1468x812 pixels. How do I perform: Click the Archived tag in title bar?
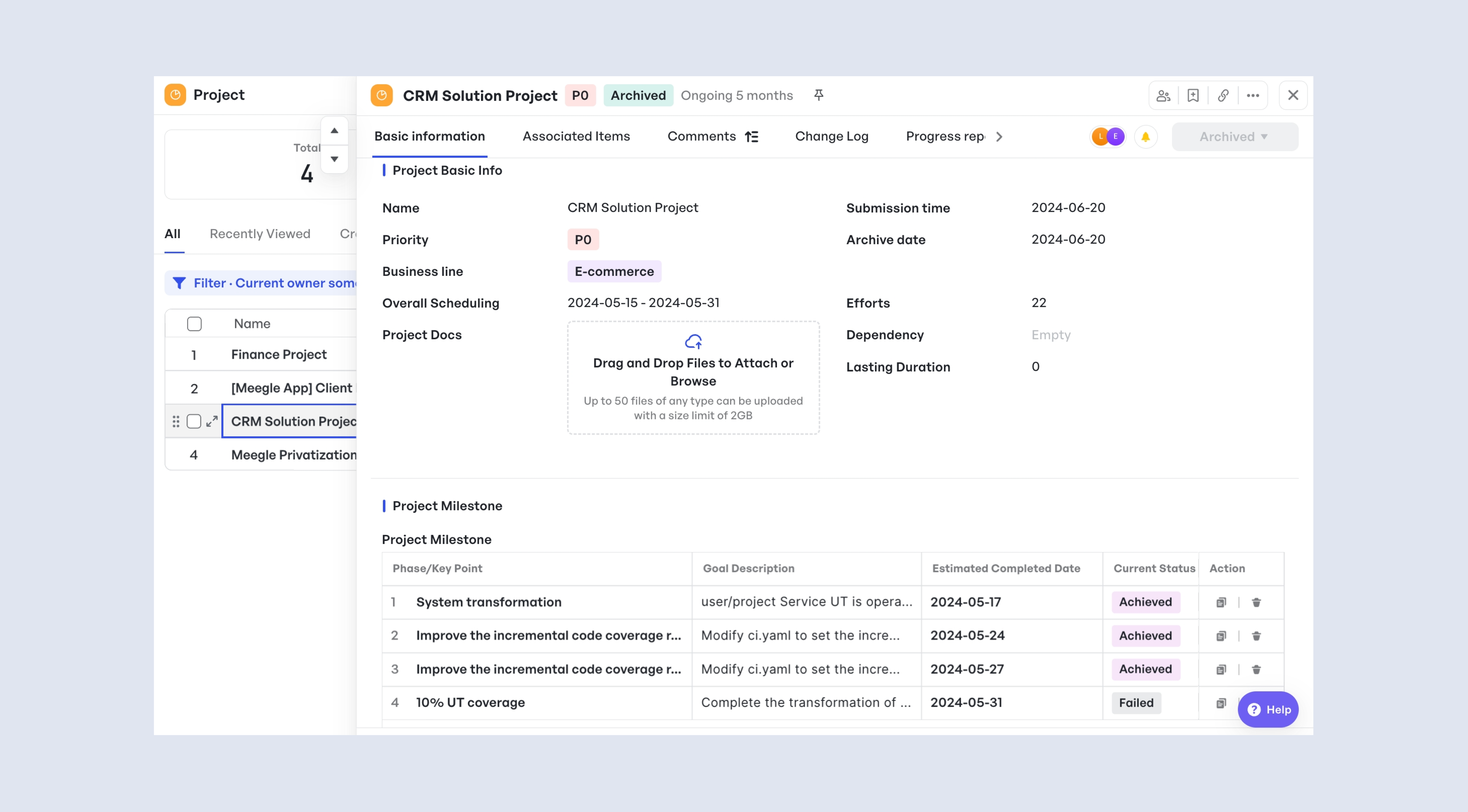click(x=638, y=96)
